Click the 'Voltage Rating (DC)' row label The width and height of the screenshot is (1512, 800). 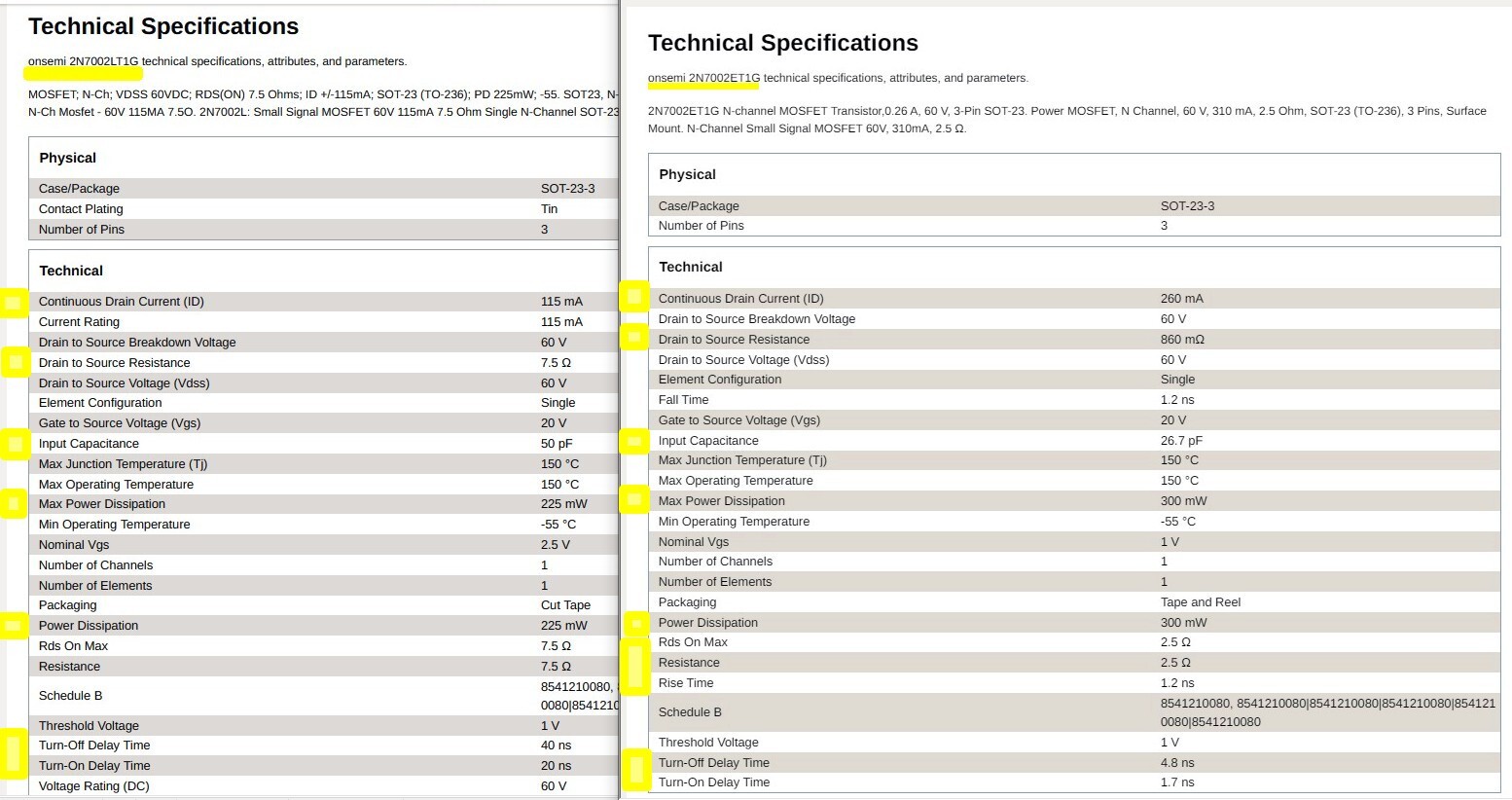[93, 786]
